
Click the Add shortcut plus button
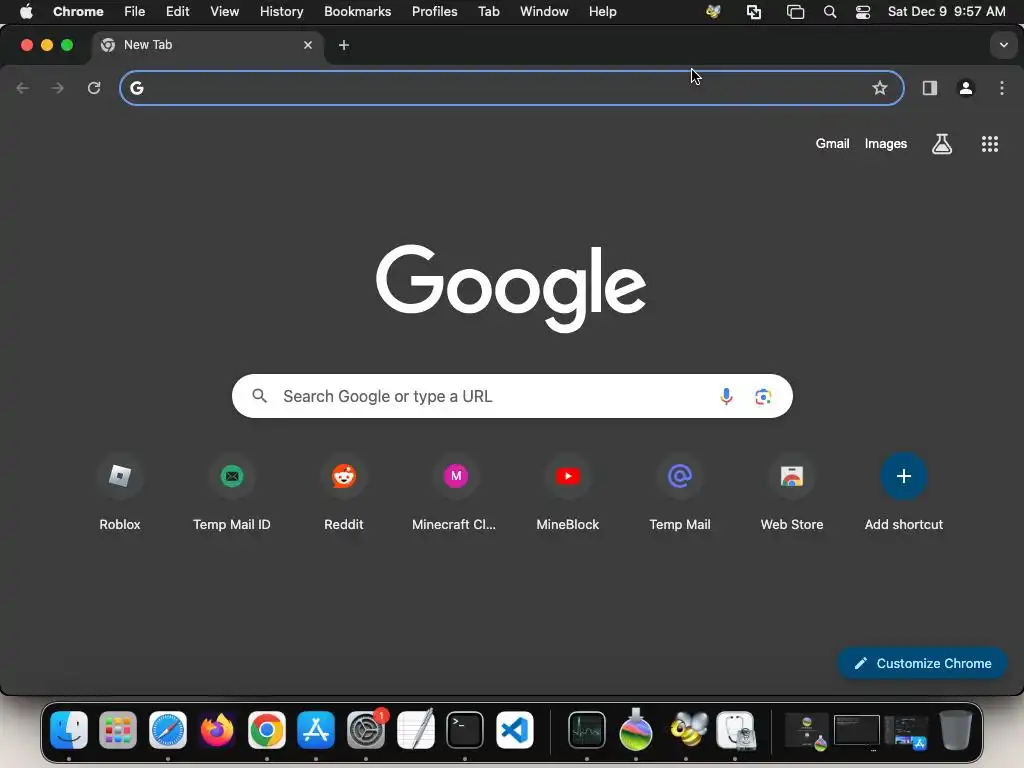904,476
